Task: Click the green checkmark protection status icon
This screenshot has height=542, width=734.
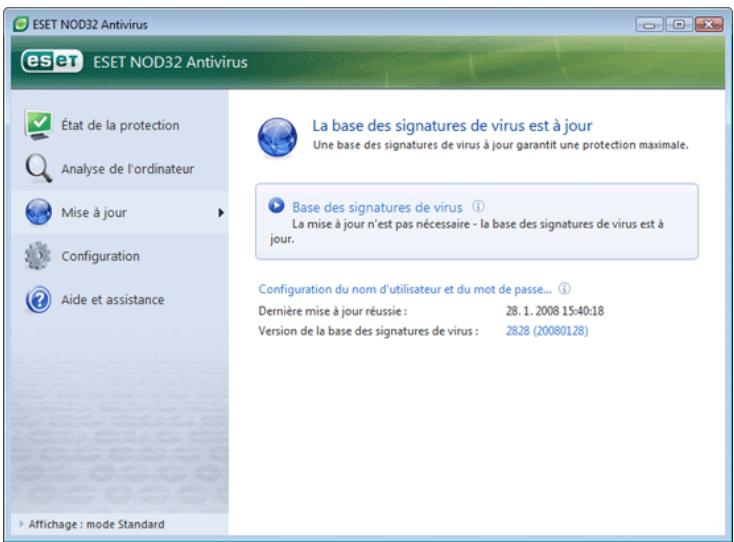Action: pos(38,125)
